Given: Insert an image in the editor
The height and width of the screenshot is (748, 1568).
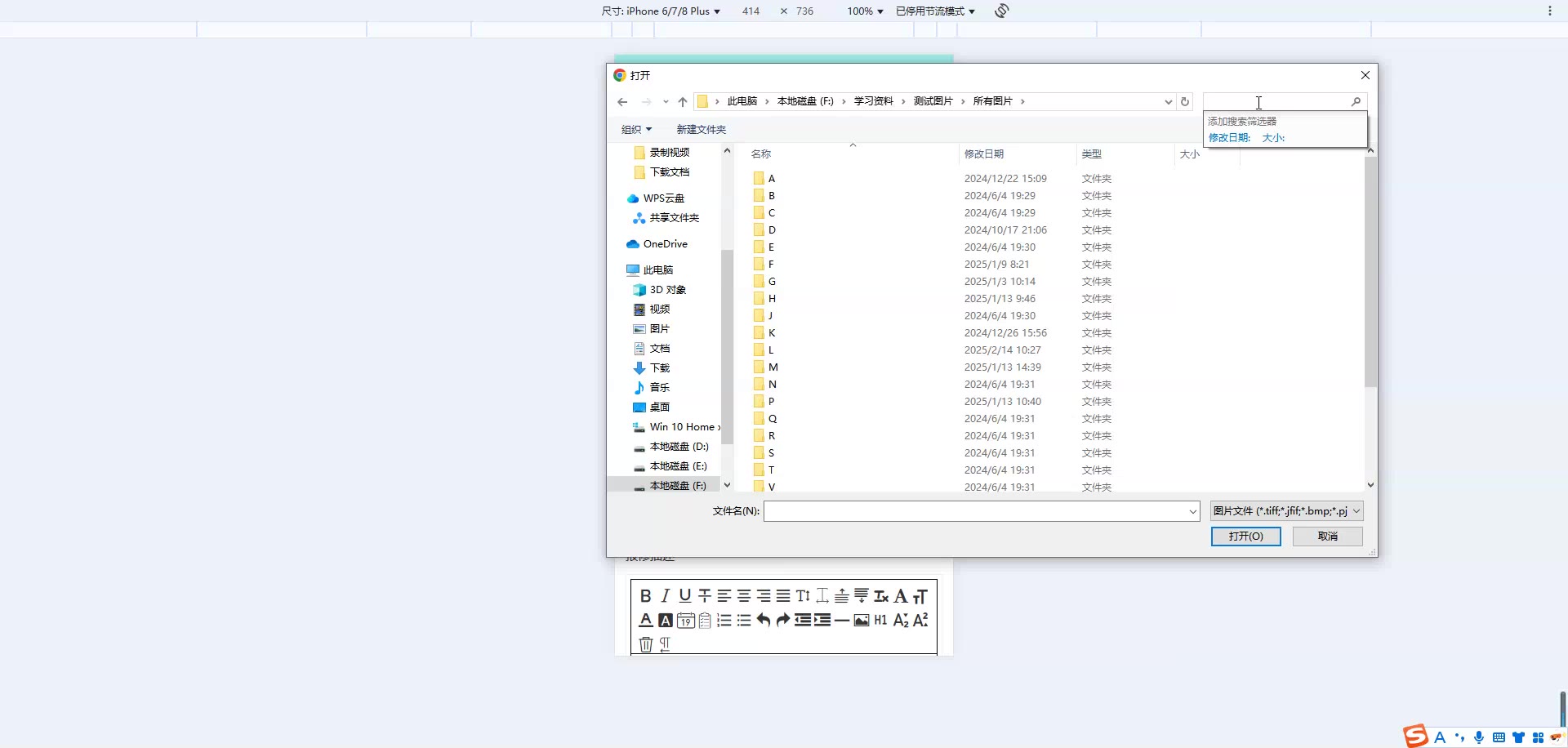Looking at the screenshot, I should pyautogui.click(x=862, y=621).
